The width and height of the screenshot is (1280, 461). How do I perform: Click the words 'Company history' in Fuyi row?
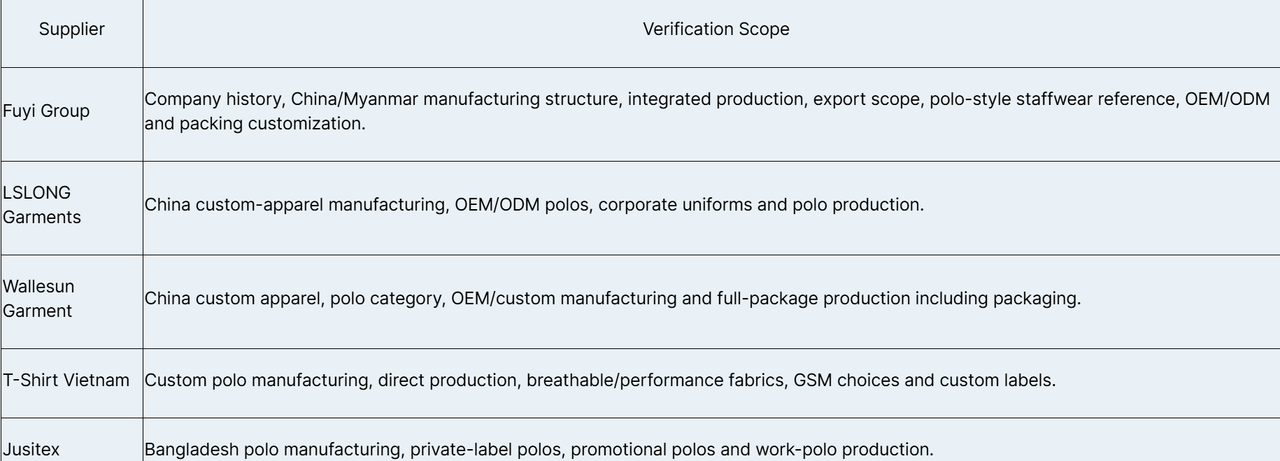coord(215,99)
